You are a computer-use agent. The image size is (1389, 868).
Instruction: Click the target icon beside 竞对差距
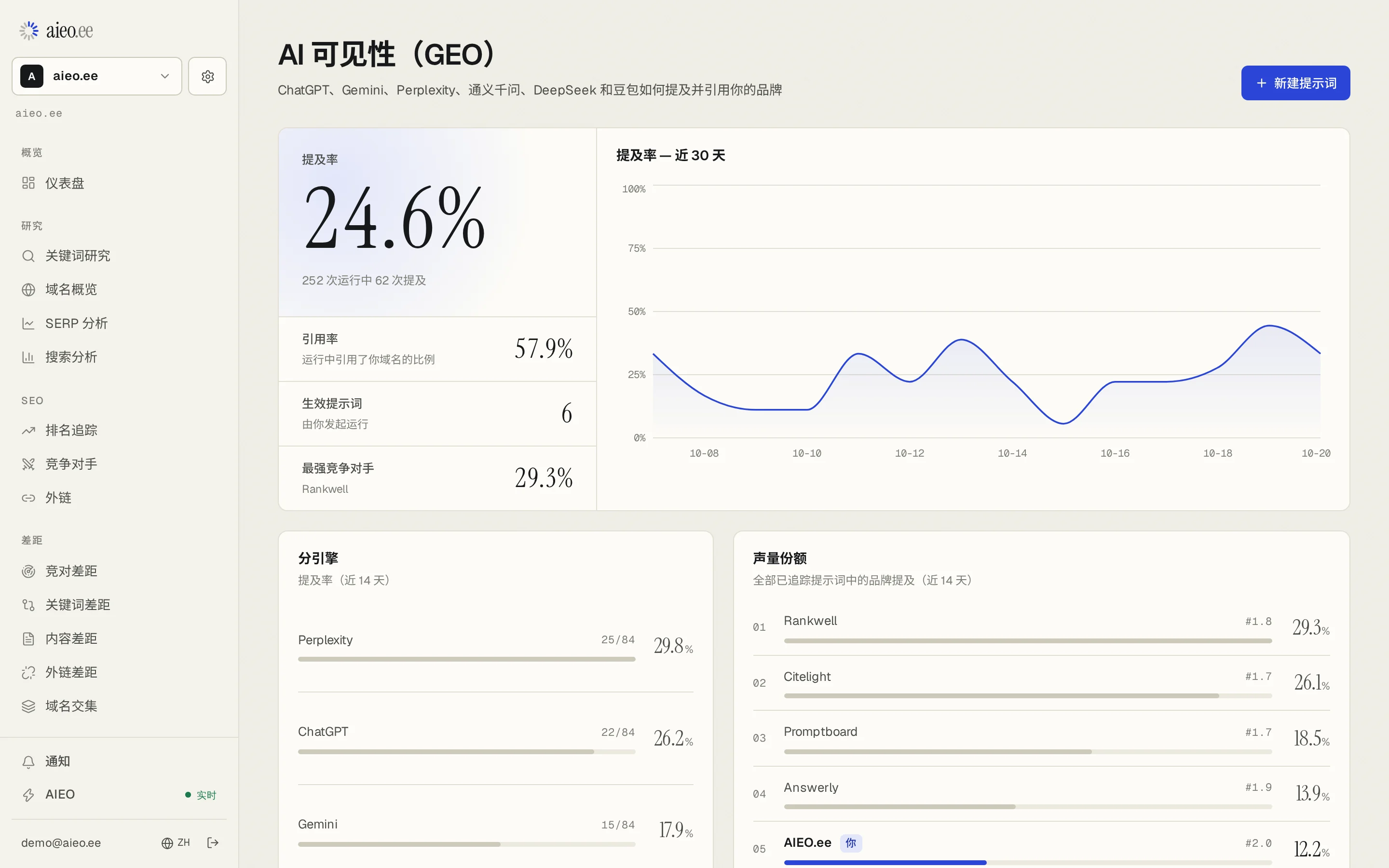(x=28, y=570)
